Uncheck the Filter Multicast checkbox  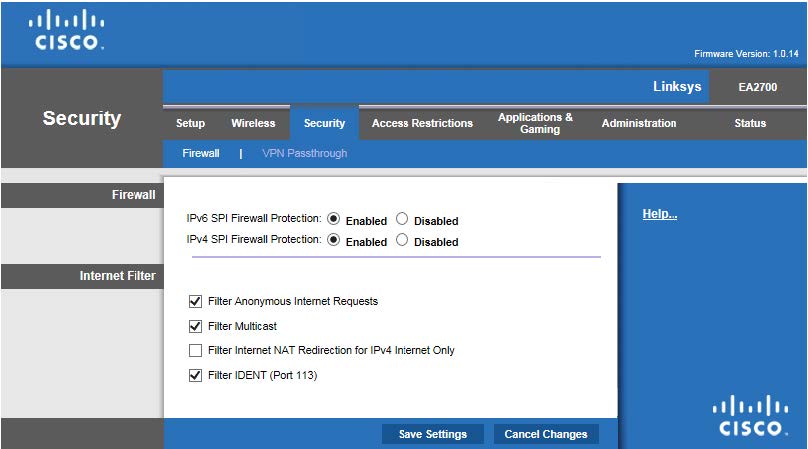pos(195,326)
